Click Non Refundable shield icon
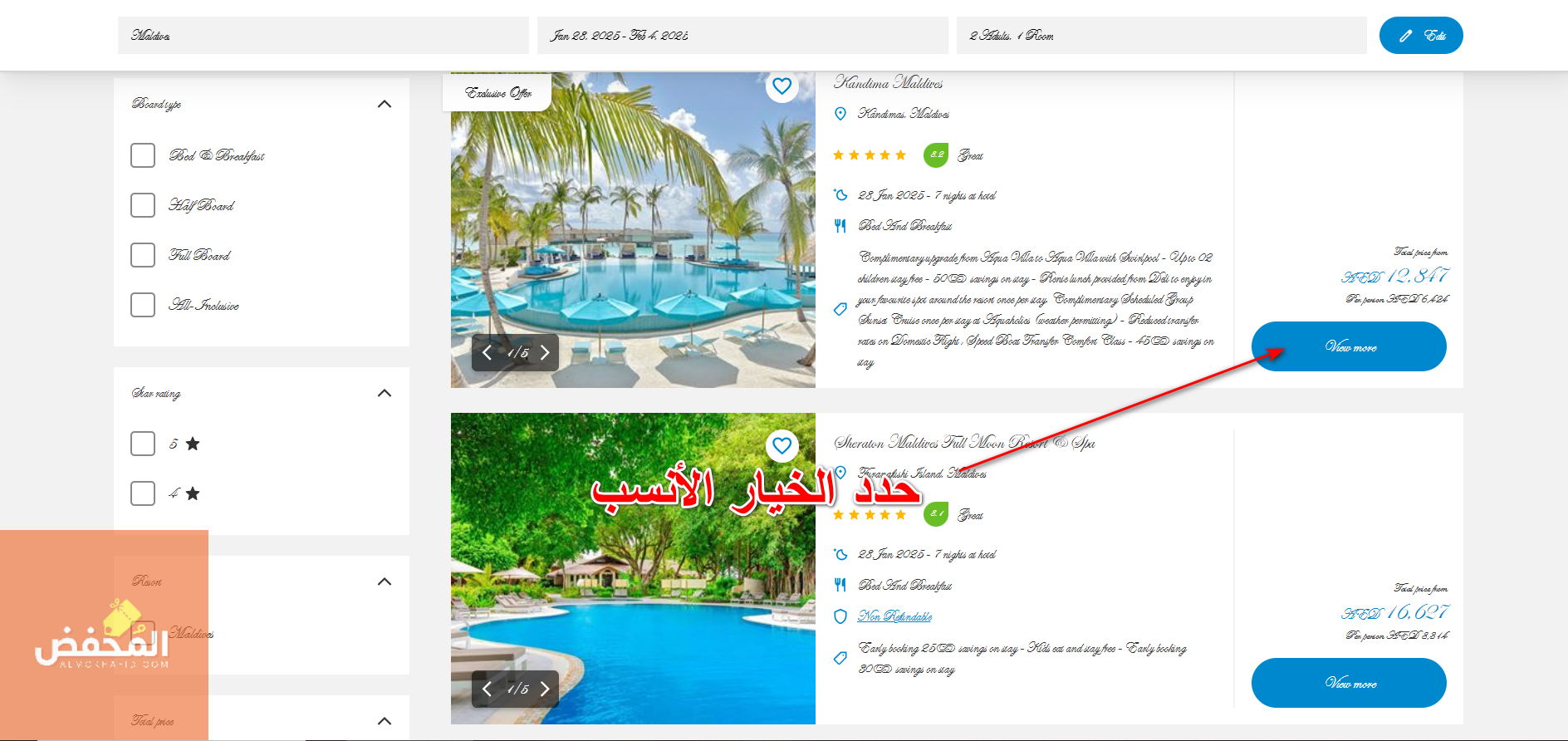Viewport: 1568px width, 741px height. click(840, 616)
